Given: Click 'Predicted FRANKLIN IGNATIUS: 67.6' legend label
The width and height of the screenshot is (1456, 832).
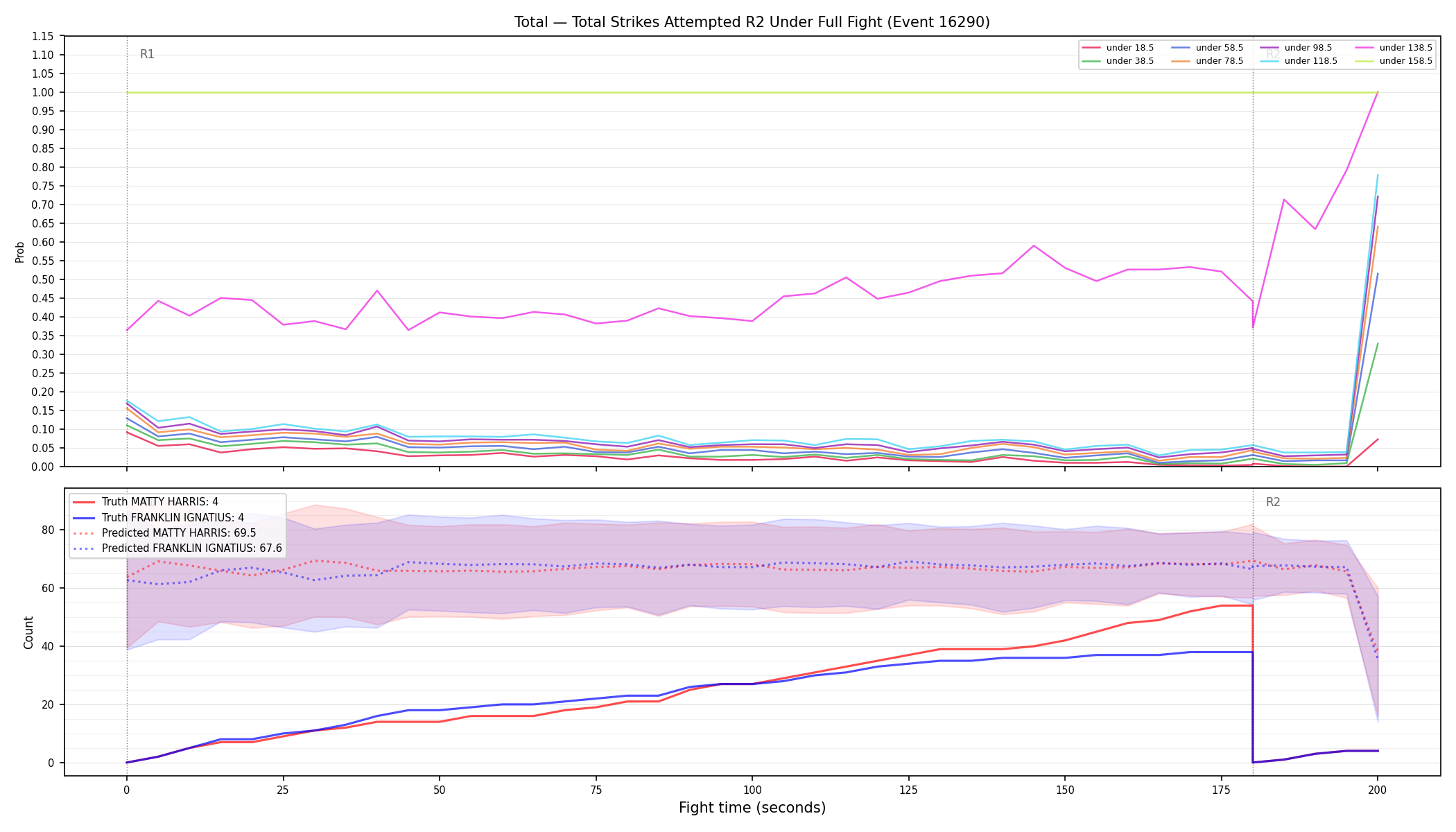Looking at the screenshot, I should click(192, 548).
